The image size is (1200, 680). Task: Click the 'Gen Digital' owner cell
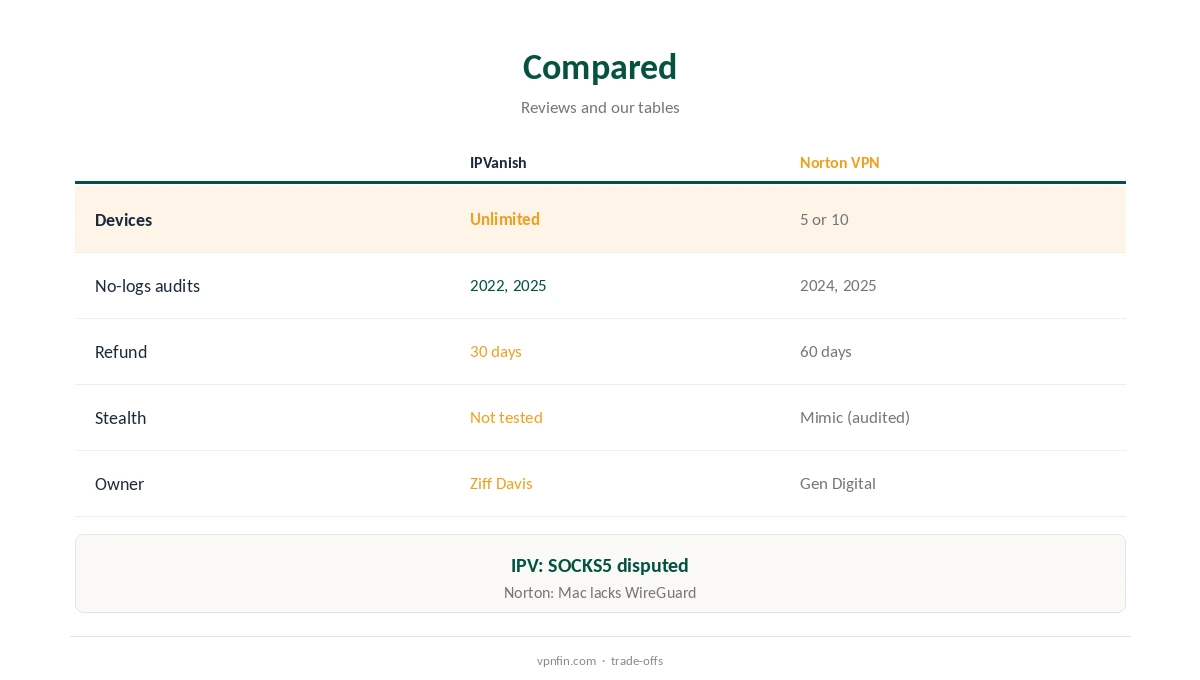point(838,483)
